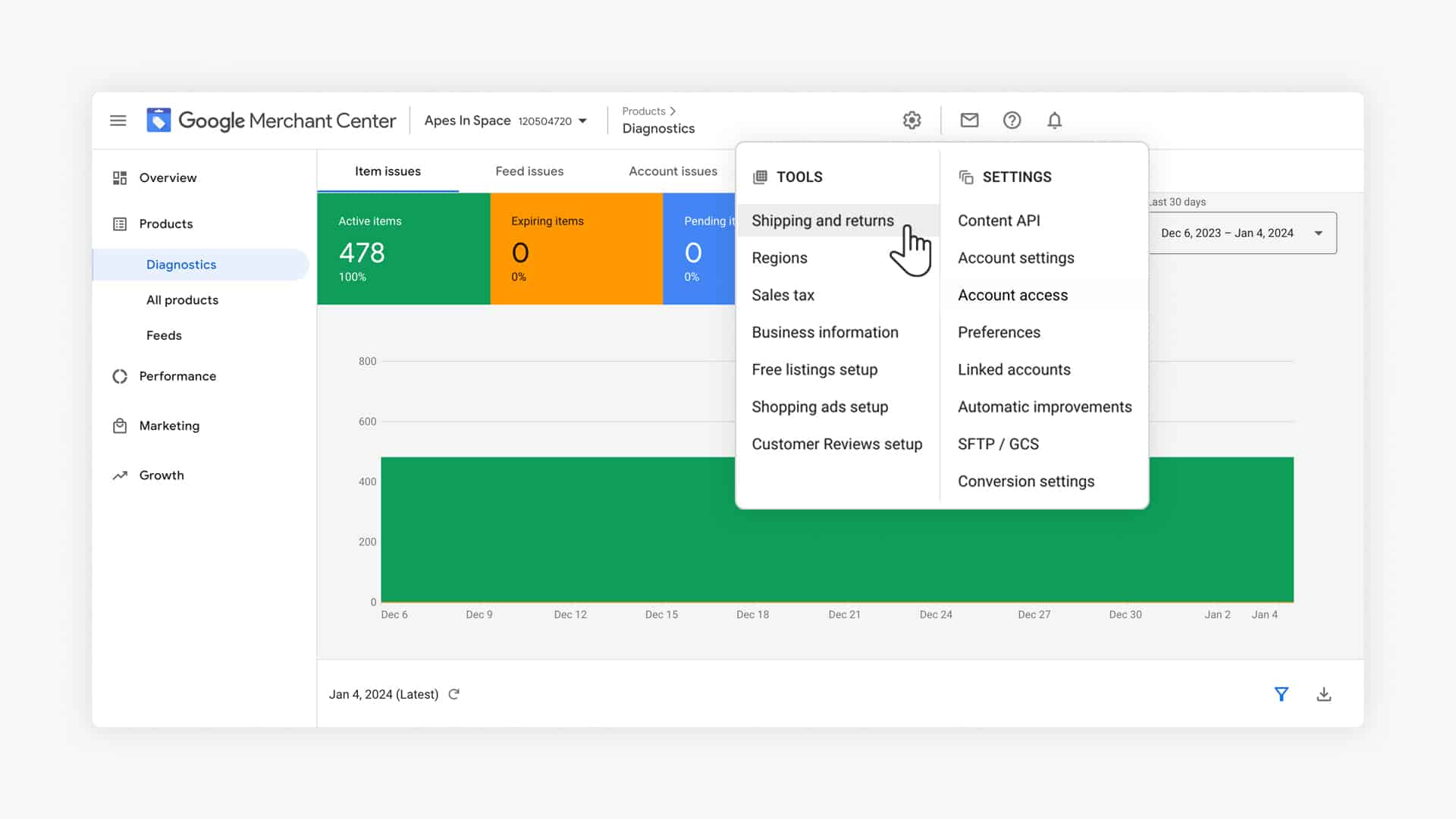Click the Jan 4, 2024 (Latest) label

coord(384,695)
